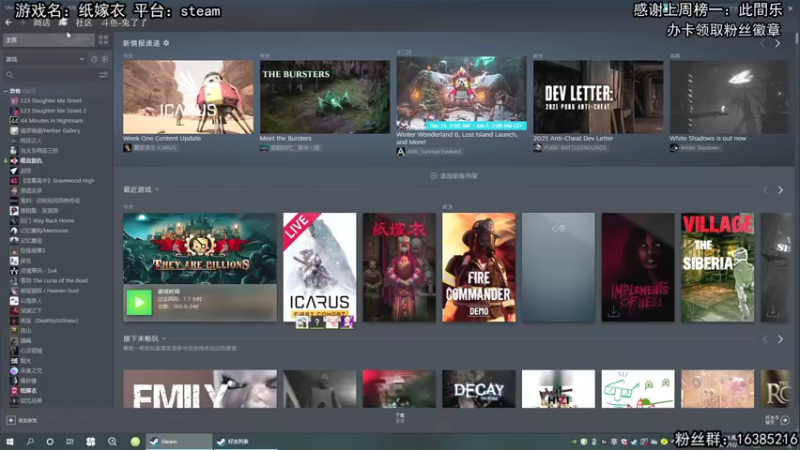Click the ICARUS game tag under the news card

coord(151,148)
